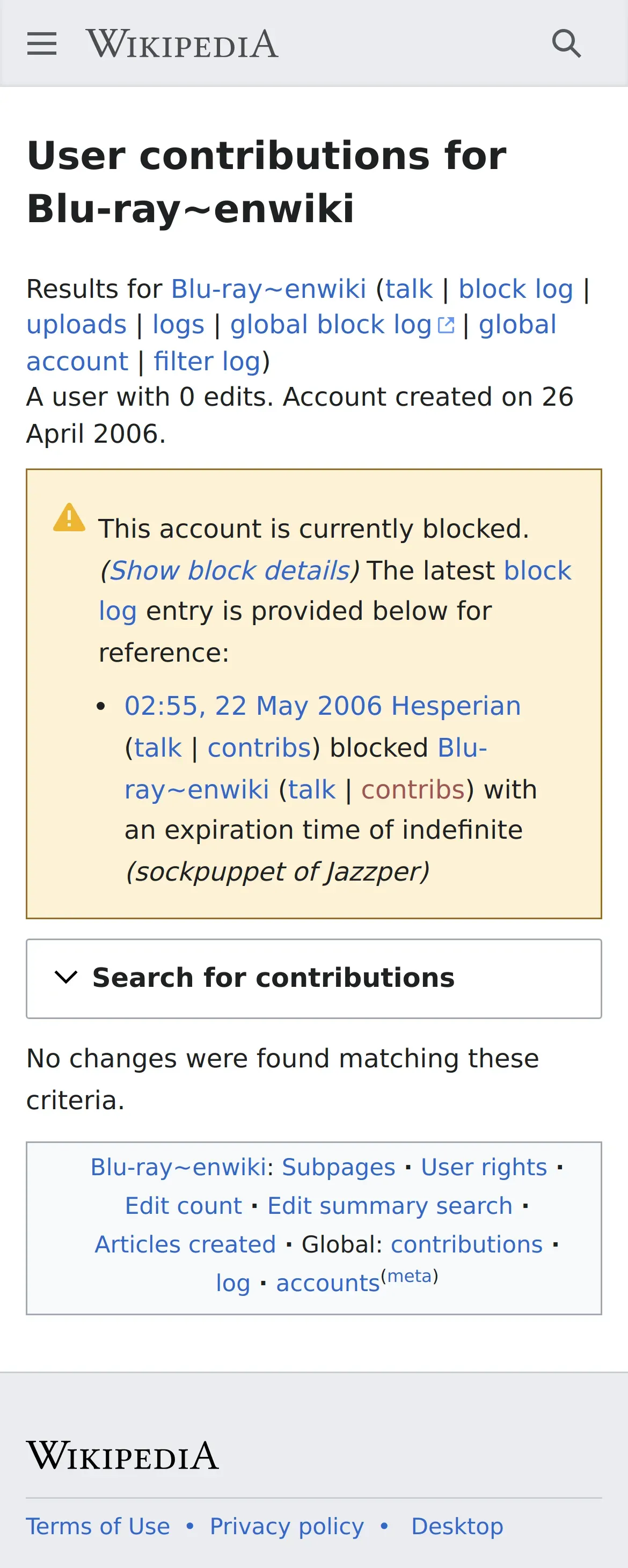Click the chevron beside Search for contributions
Viewport: 628px width, 1568px height.
[66, 977]
